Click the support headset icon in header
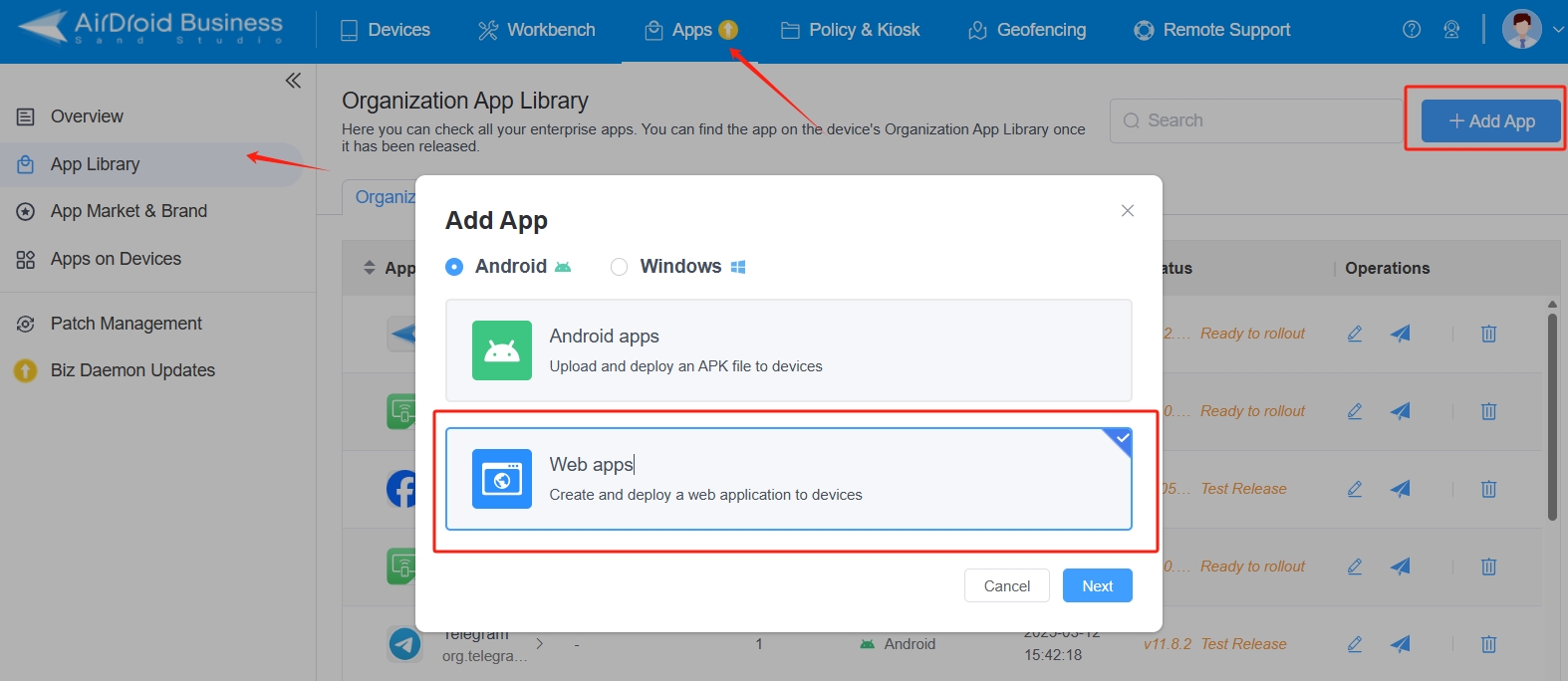The width and height of the screenshot is (1568, 681). tap(1451, 30)
